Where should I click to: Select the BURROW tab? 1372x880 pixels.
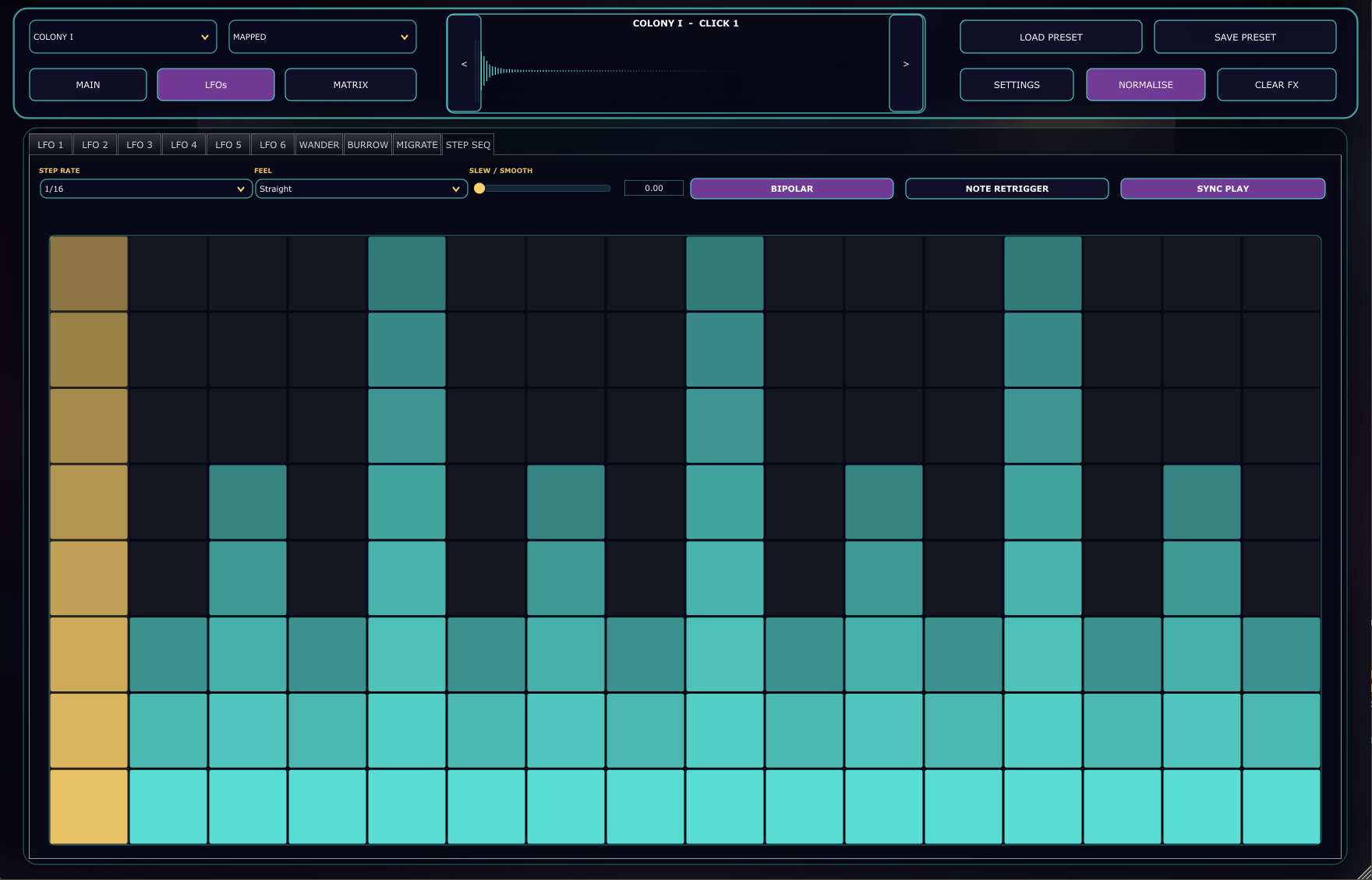(x=368, y=145)
